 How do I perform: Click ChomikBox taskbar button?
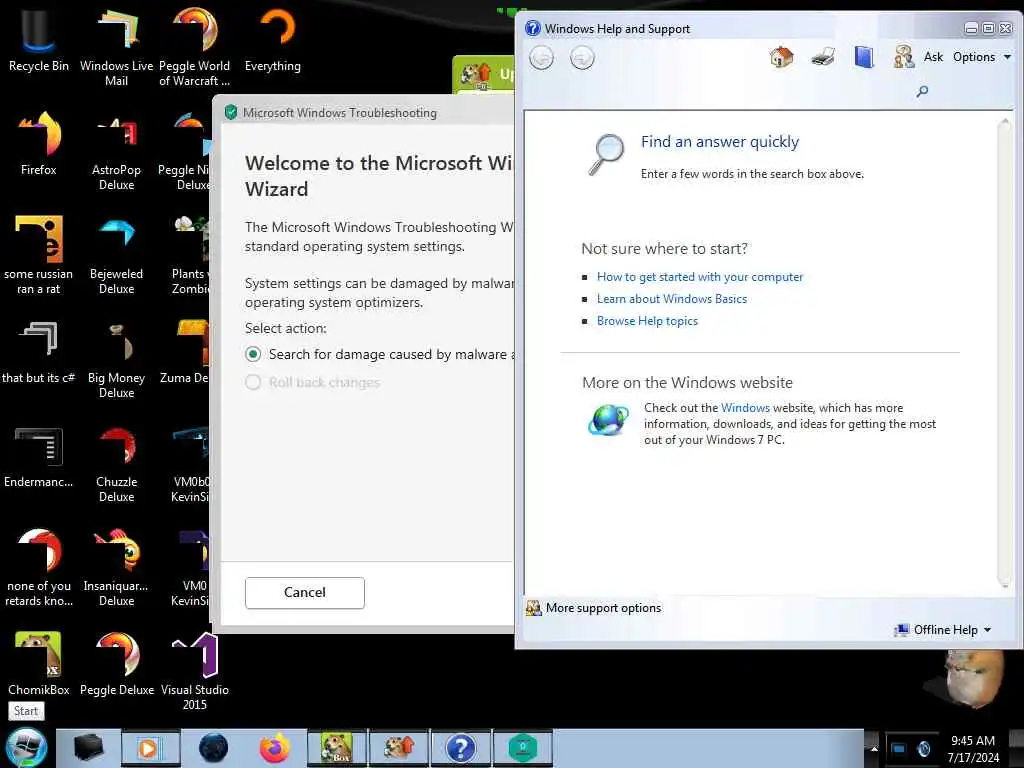[x=337, y=748]
